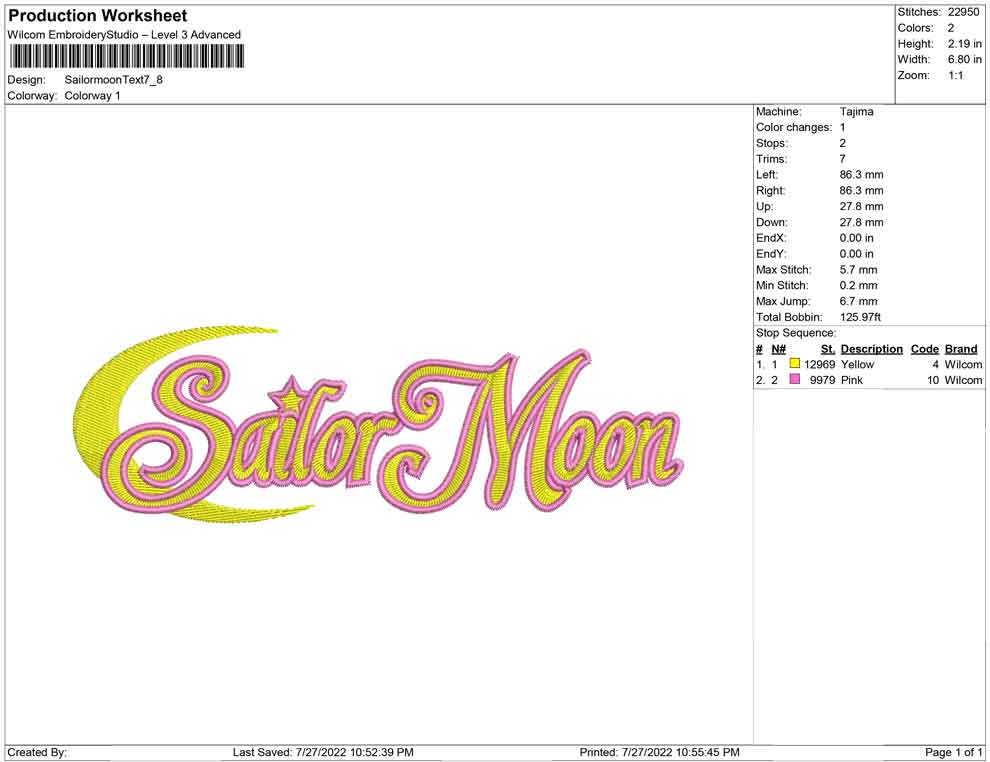Click the 'Colorway 1' value
Screen dimensions: 990x762
click(x=92, y=96)
